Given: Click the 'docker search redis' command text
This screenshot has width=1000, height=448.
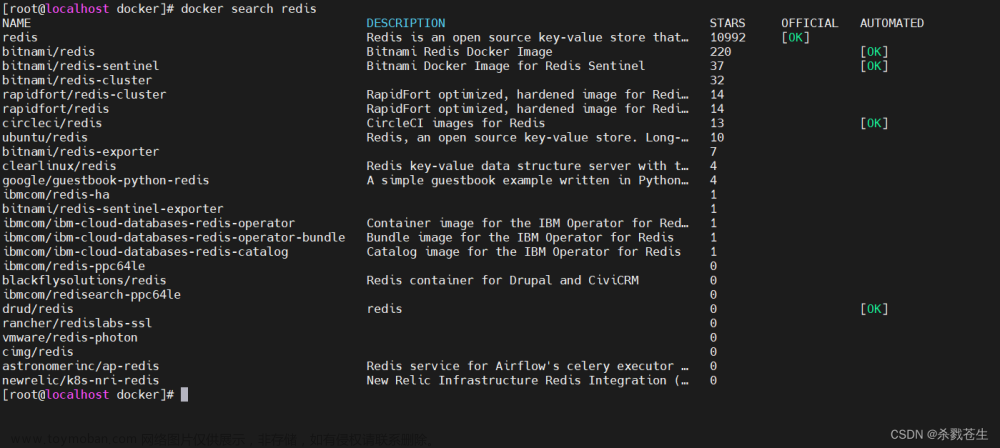Looking at the screenshot, I should click(x=248, y=9).
